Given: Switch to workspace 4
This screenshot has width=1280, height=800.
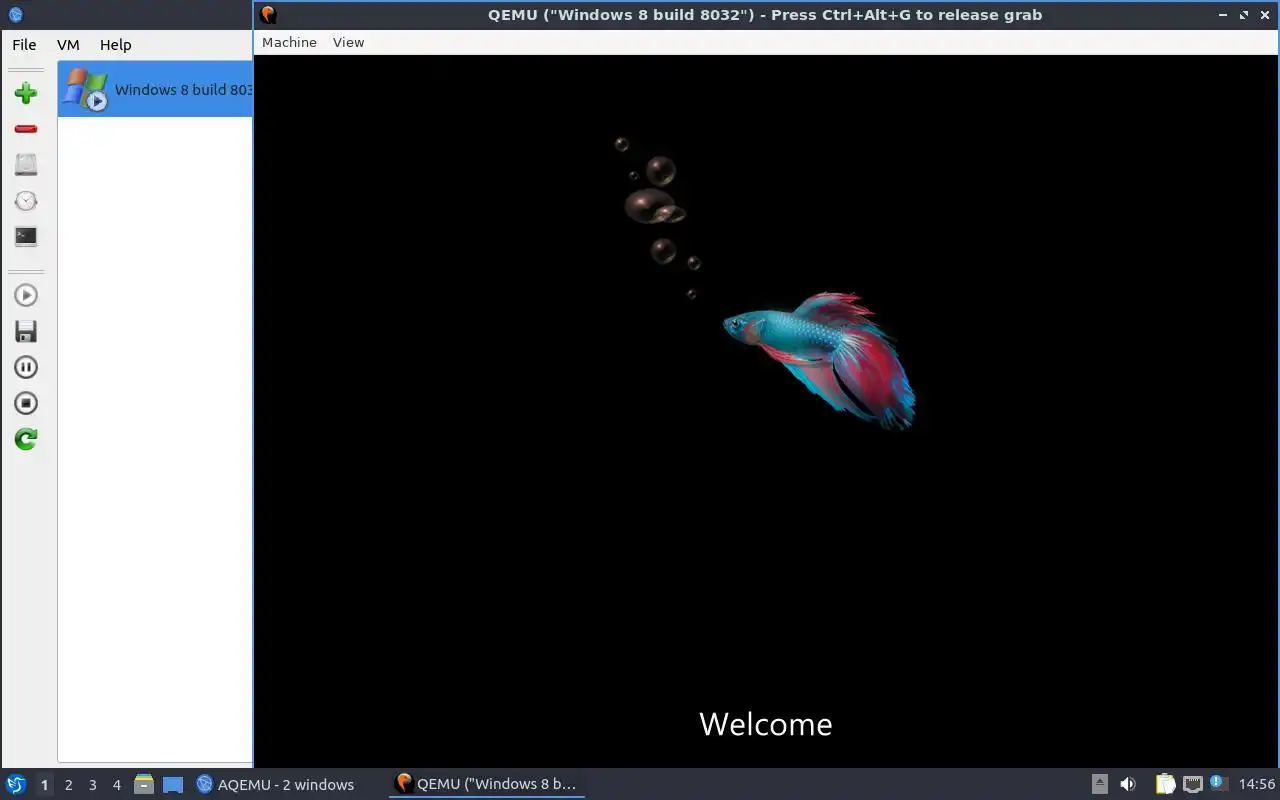Looking at the screenshot, I should pyautogui.click(x=116, y=785).
